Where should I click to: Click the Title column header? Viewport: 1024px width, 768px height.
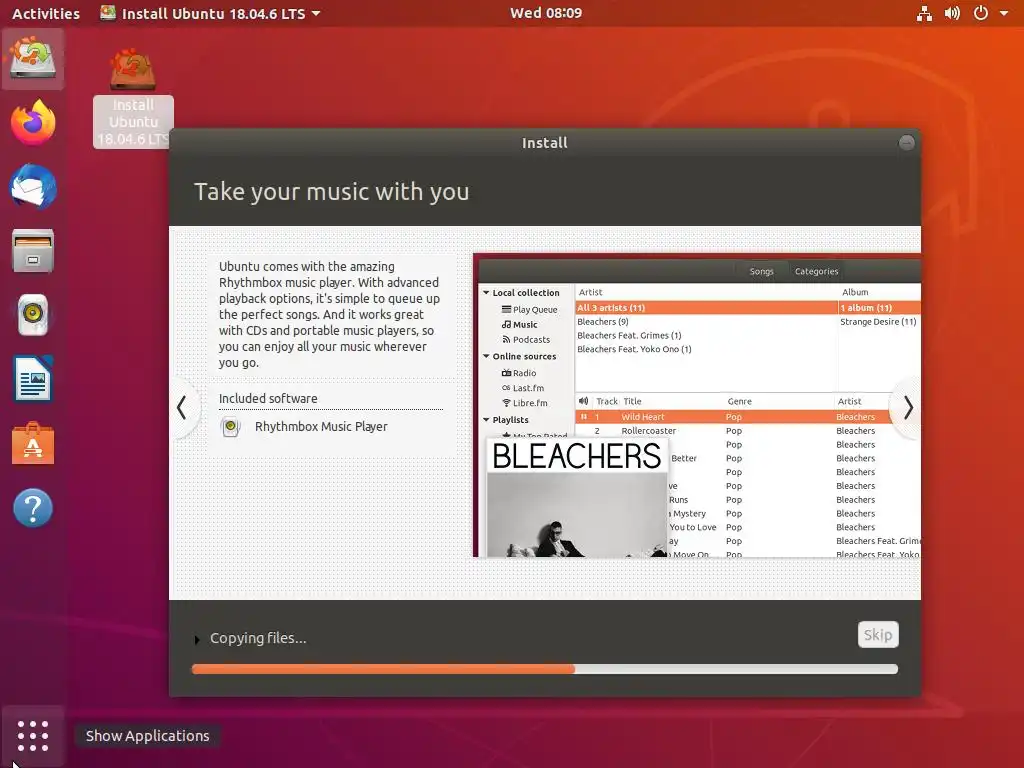click(632, 401)
